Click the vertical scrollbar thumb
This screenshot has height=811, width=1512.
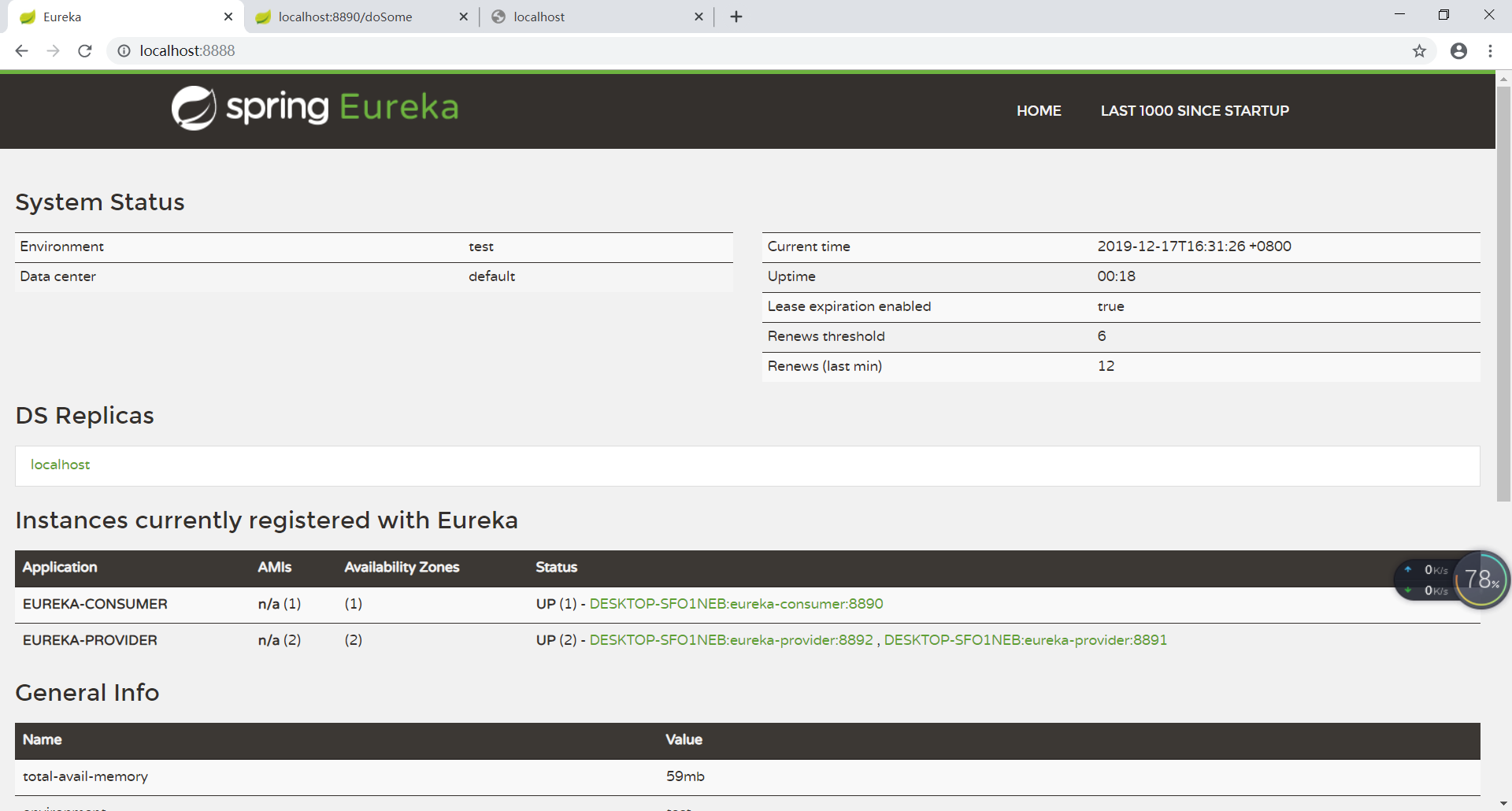pos(1503,293)
